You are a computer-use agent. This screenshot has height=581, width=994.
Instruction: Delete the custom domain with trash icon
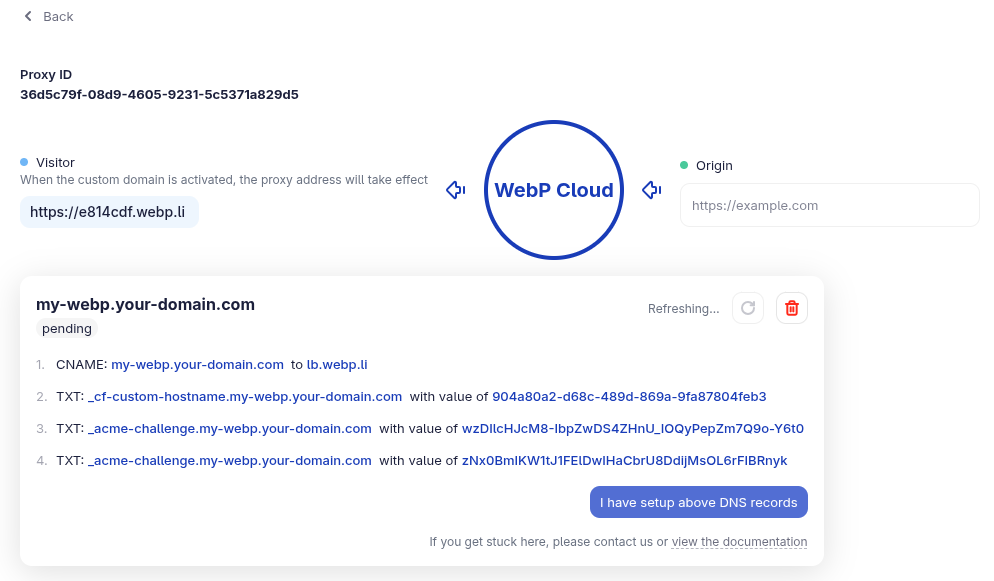click(792, 309)
